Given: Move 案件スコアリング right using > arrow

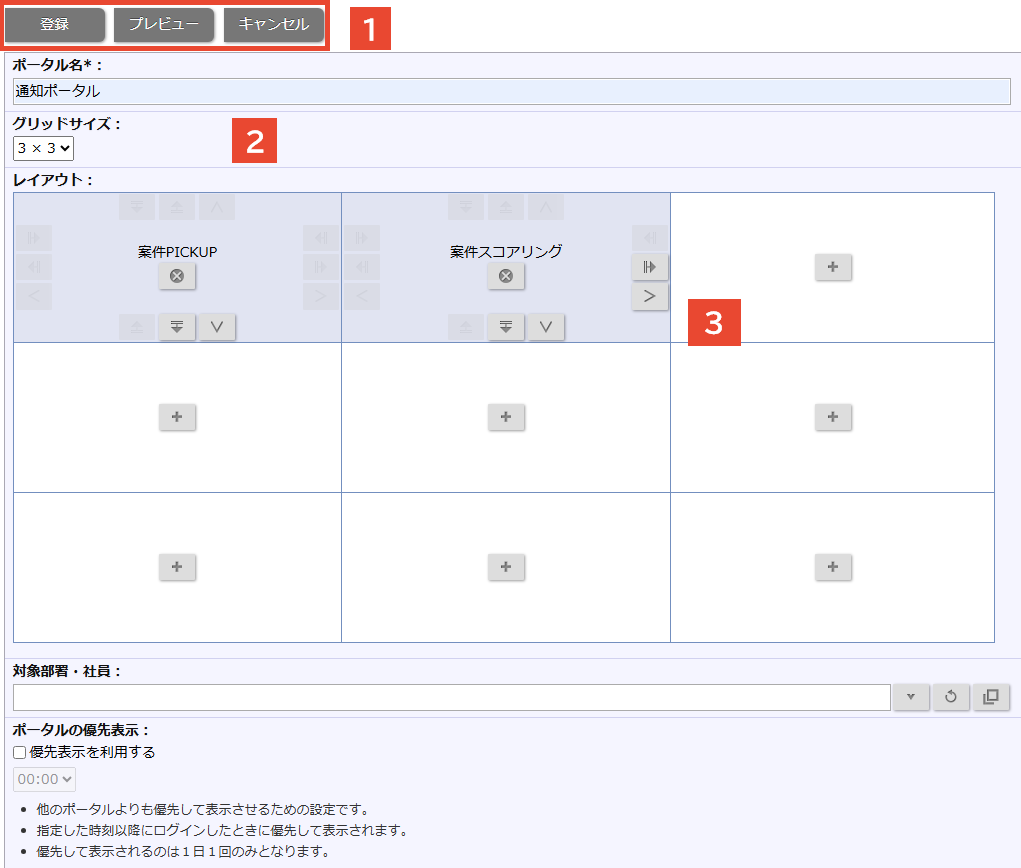Looking at the screenshot, I should coord(650,297).
